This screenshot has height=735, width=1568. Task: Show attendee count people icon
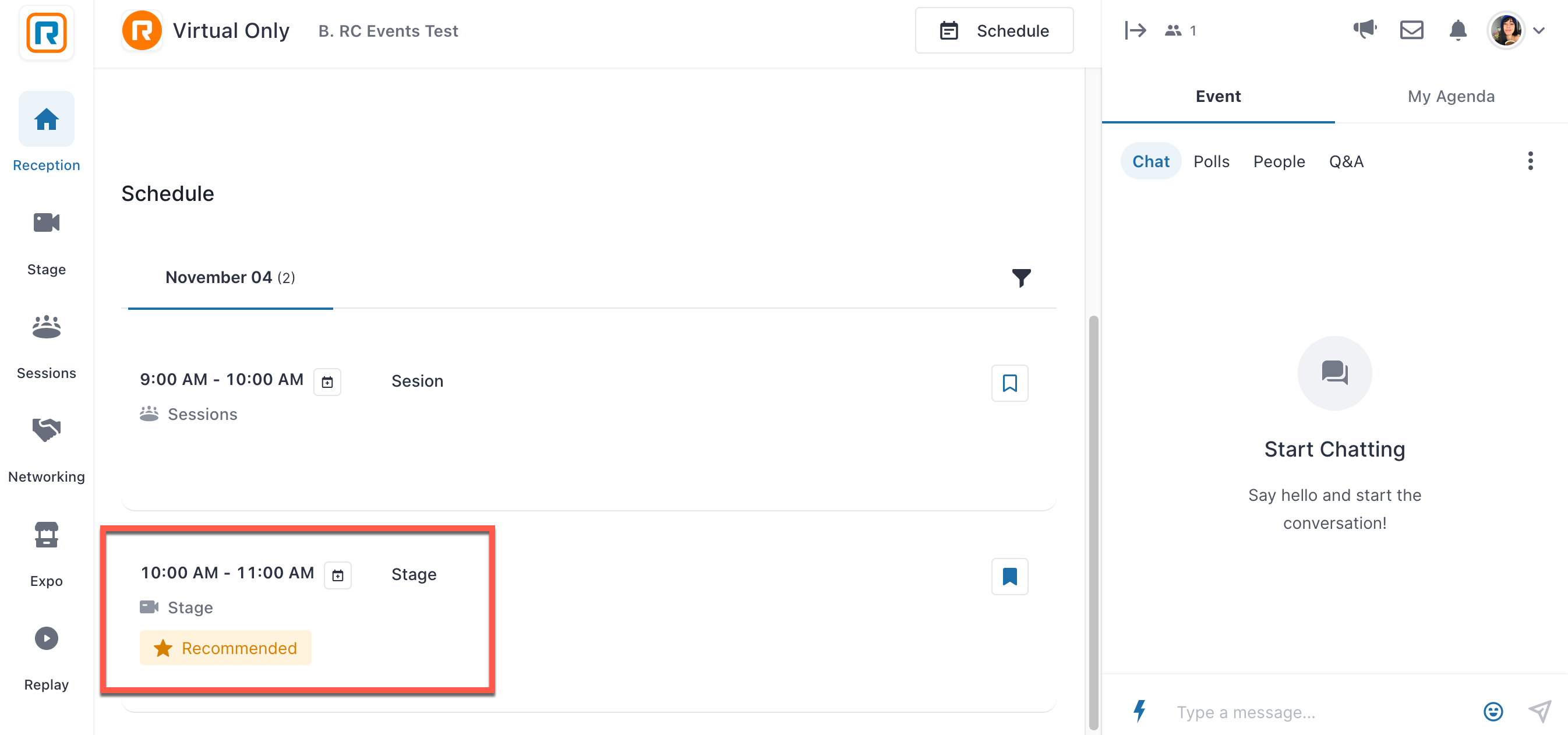pos(1173,30)
